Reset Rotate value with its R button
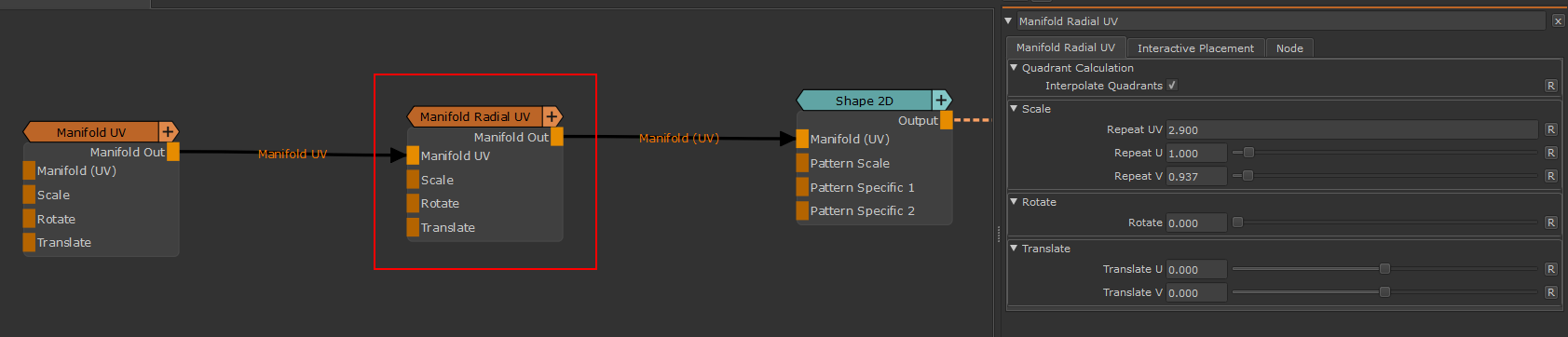The height and width of the screenshot is (337, 1568). click(1551, 222)
